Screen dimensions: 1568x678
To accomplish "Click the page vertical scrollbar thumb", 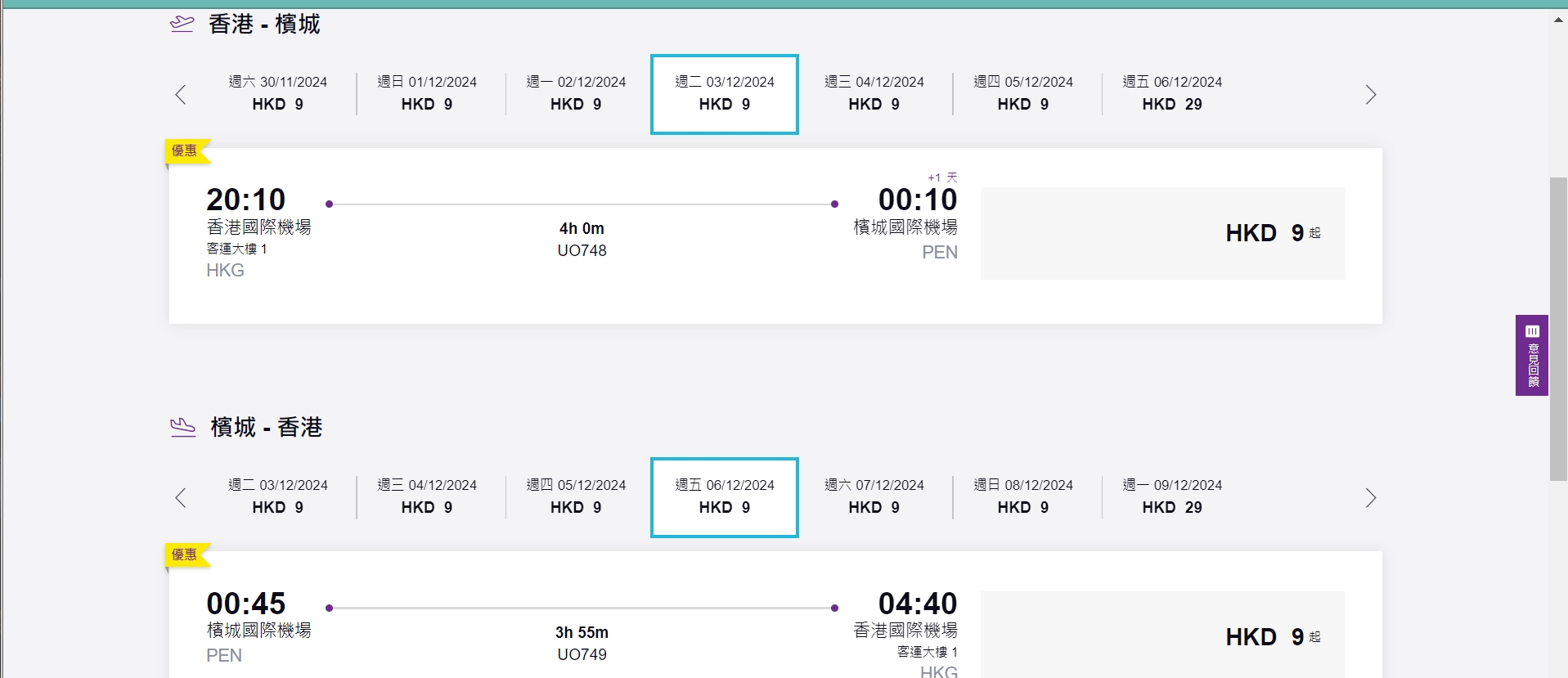I will coord(1558,327).
